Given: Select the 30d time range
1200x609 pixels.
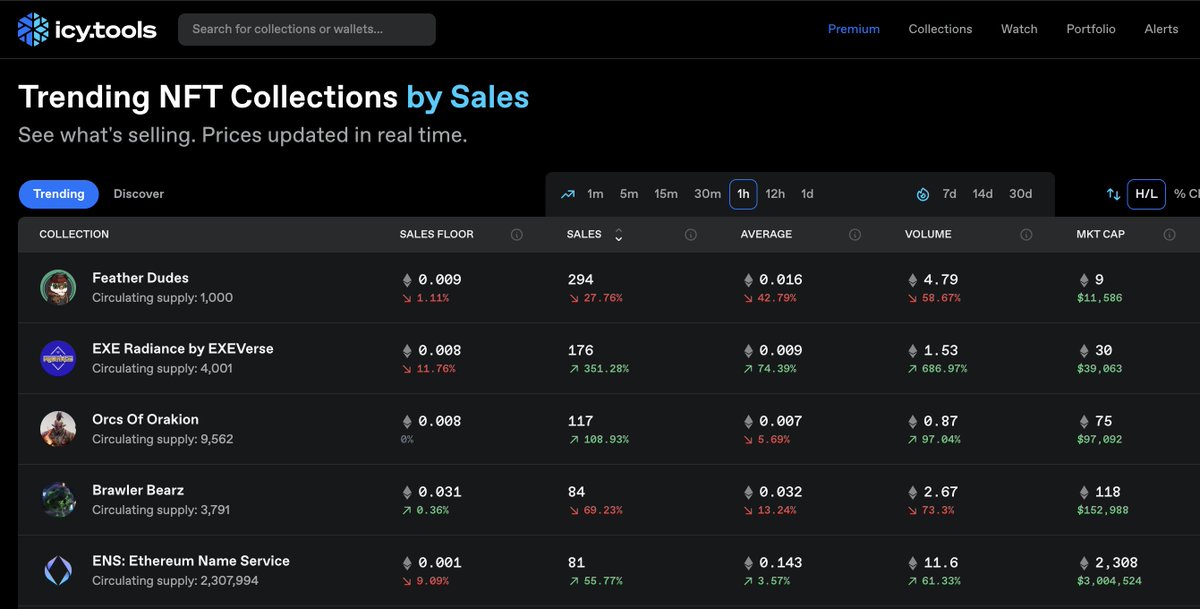Looking at the screenshot, I should click(1020, 194).
